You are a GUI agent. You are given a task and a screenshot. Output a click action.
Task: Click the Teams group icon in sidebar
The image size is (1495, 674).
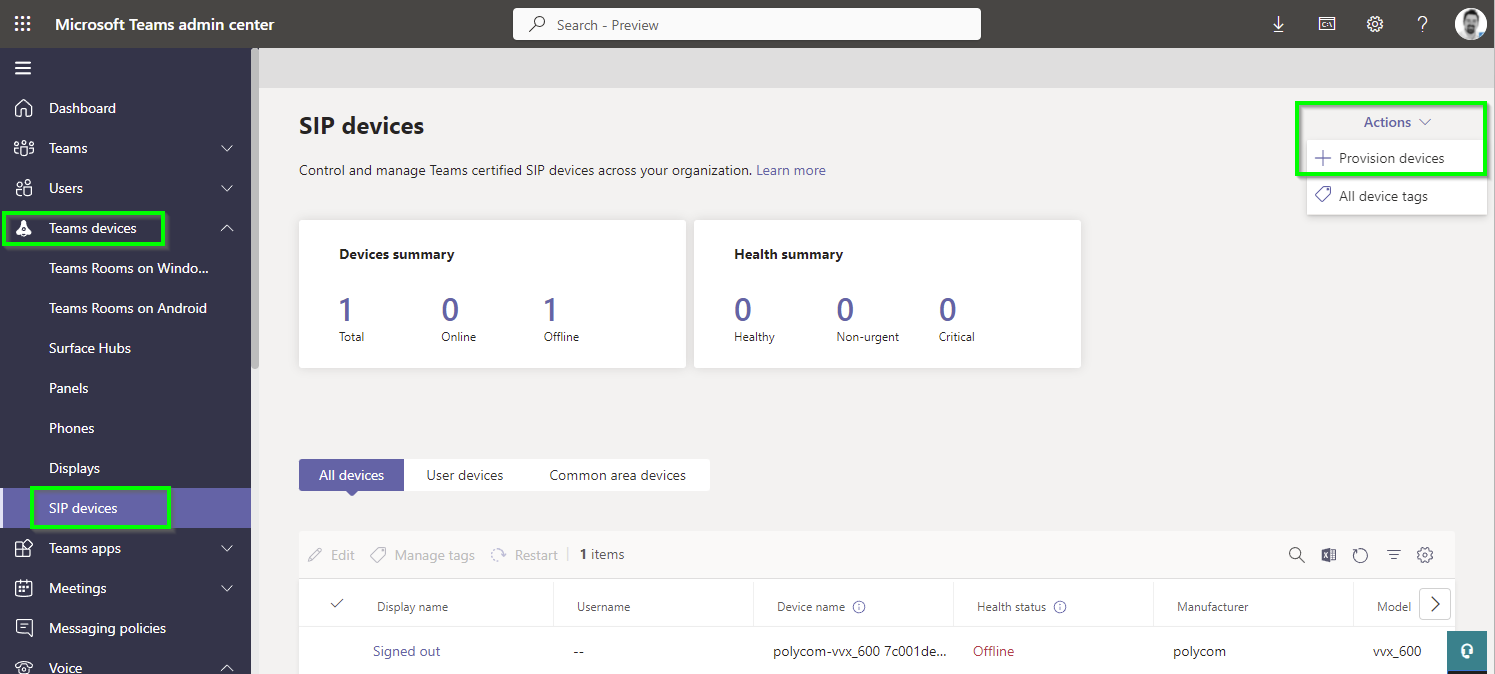pyautogui.click(x=23, y=148)
